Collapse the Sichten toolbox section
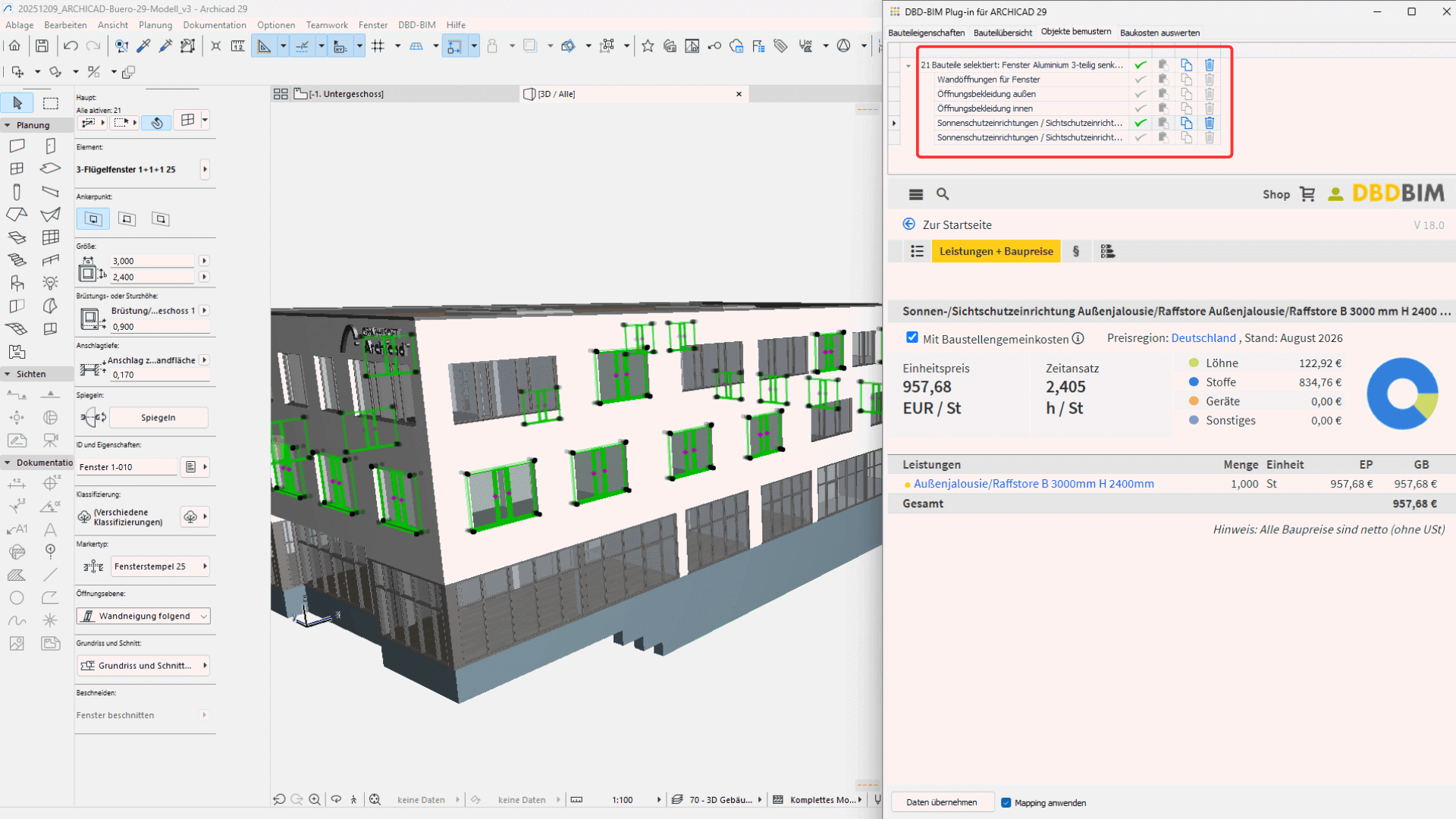The width and height of the screenshot is (1456, 819). (8, 374)
